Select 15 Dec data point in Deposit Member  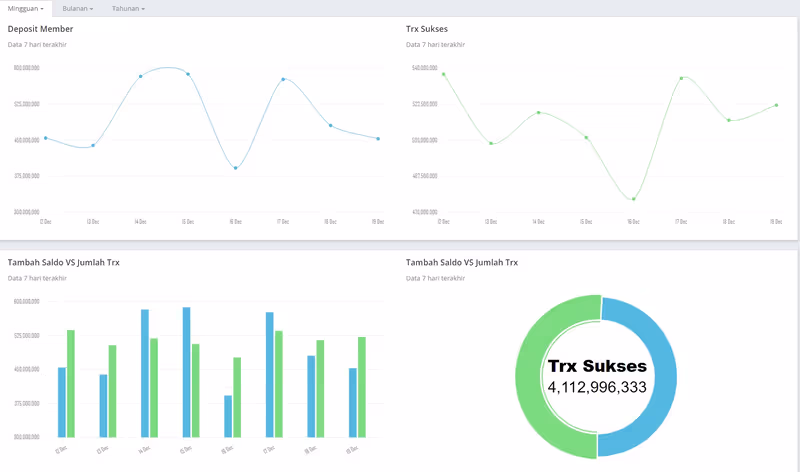(x=188, y=74)
